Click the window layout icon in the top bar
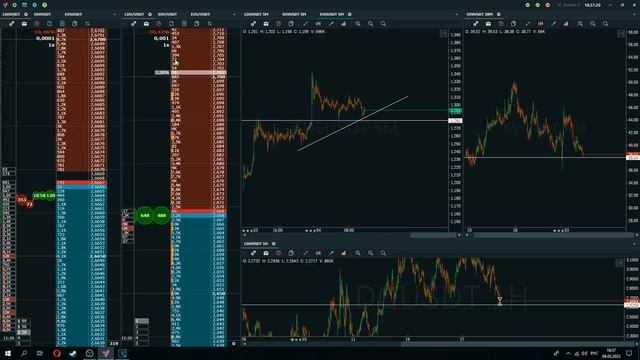Image resolution: width=640 pixels, height=360 pixels. point(24,5)
